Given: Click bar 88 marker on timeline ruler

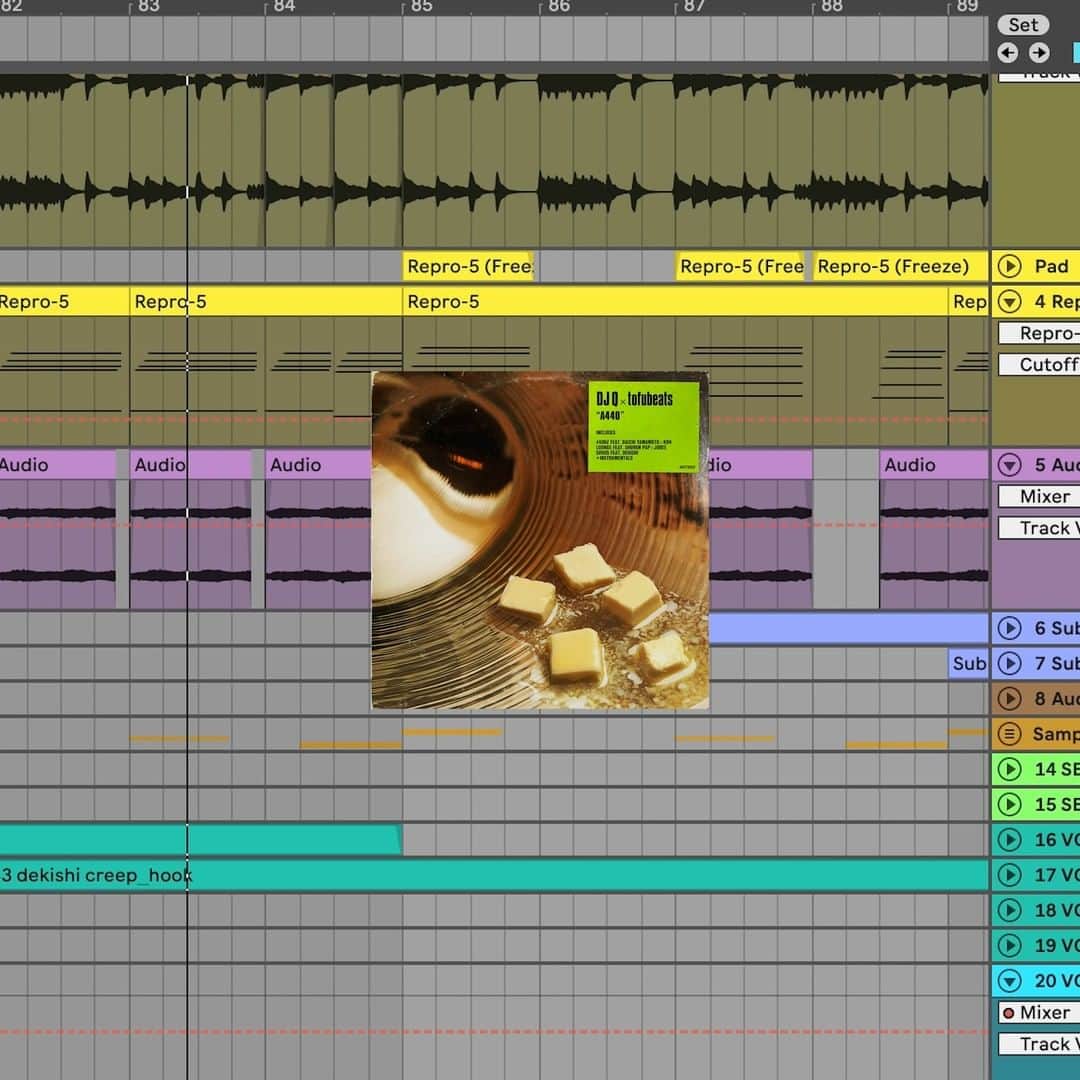Looking at the screenshot, I should (831, 7).
